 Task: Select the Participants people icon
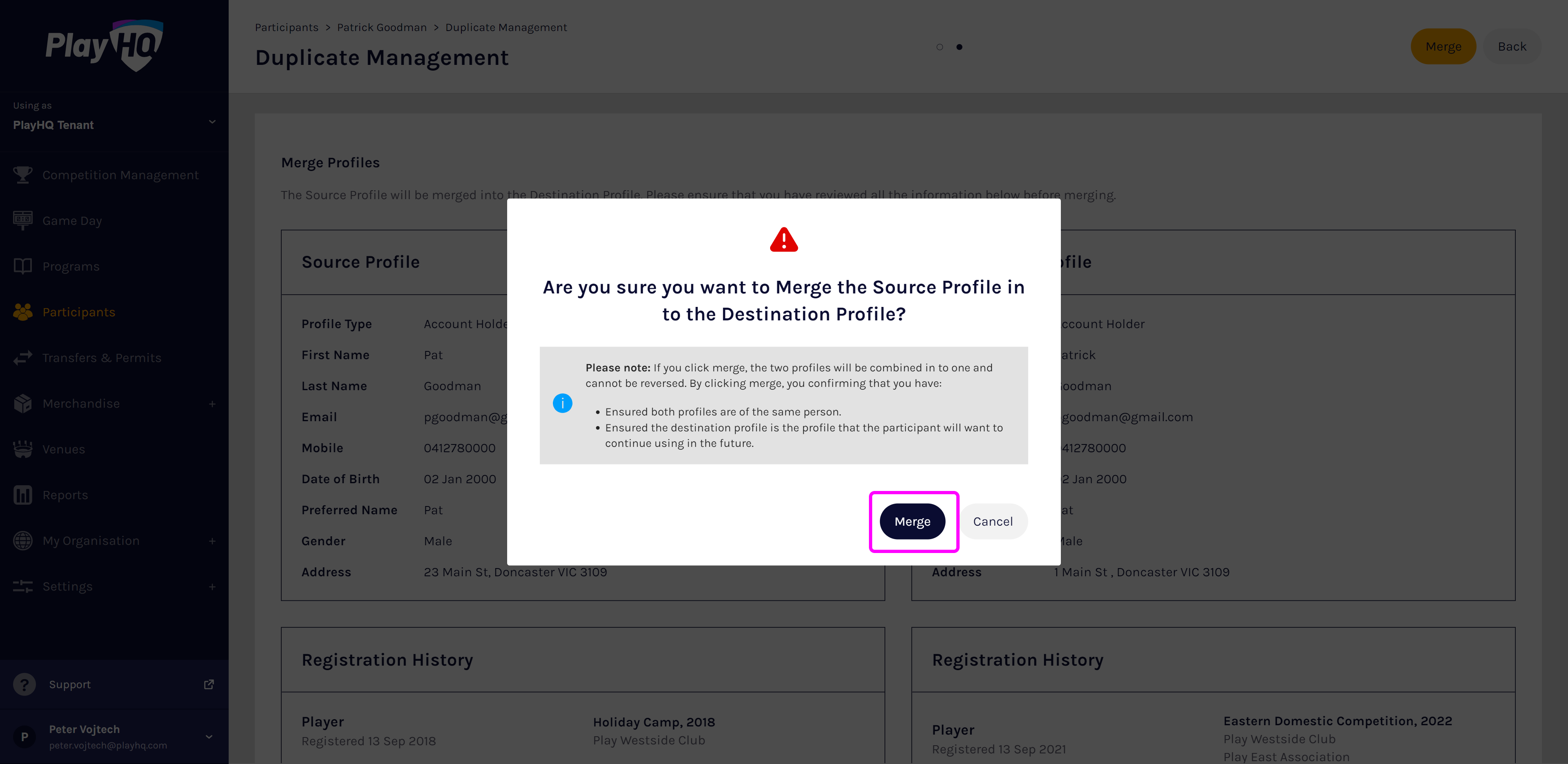click(x=22, y=312)
